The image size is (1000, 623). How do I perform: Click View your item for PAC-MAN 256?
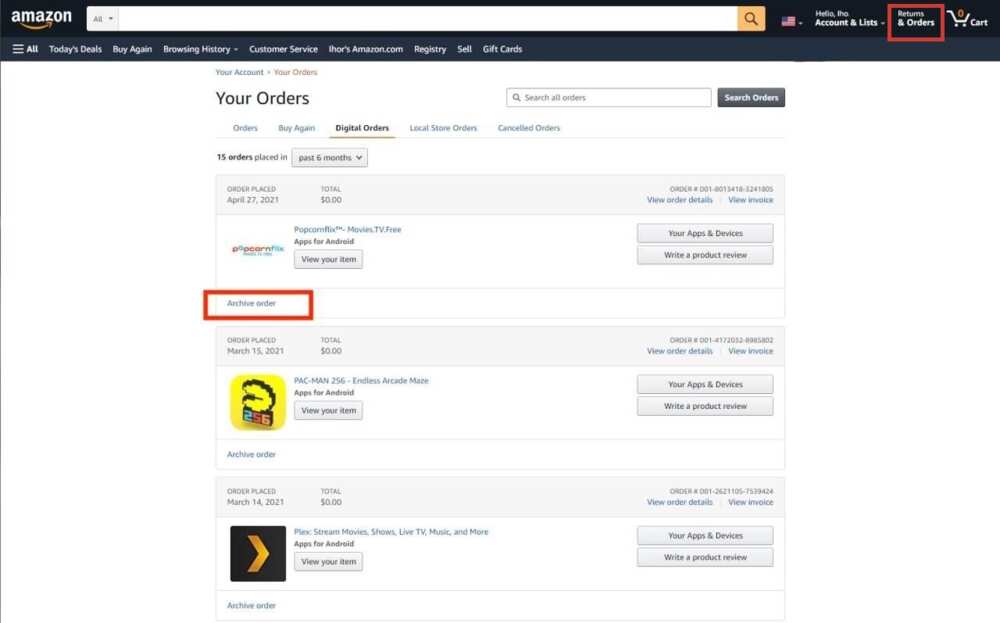[328, 411]
